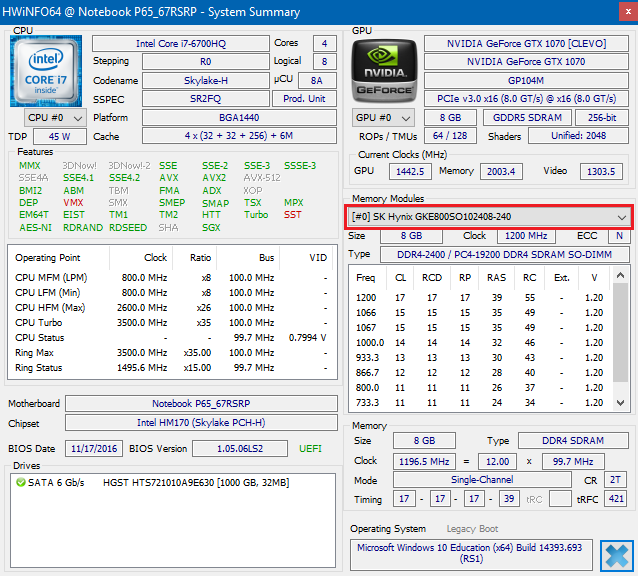Click the BIOS date 11/17/2016 field
The image size is (638, 576).
tap(94, 449)
